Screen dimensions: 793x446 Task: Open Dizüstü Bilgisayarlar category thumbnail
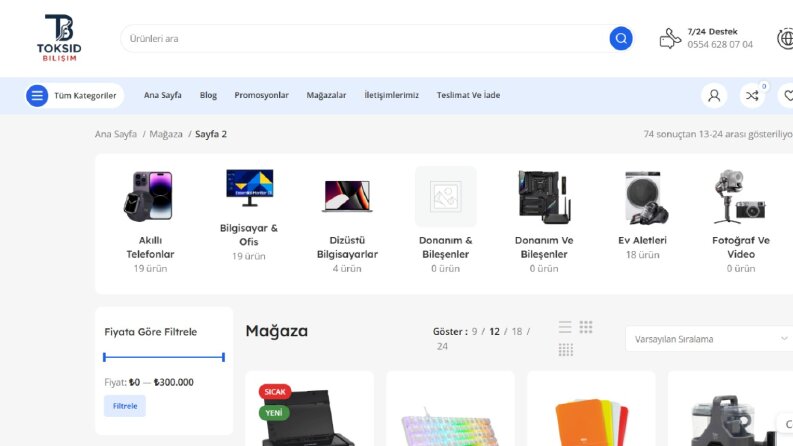(x=347, y=196)
